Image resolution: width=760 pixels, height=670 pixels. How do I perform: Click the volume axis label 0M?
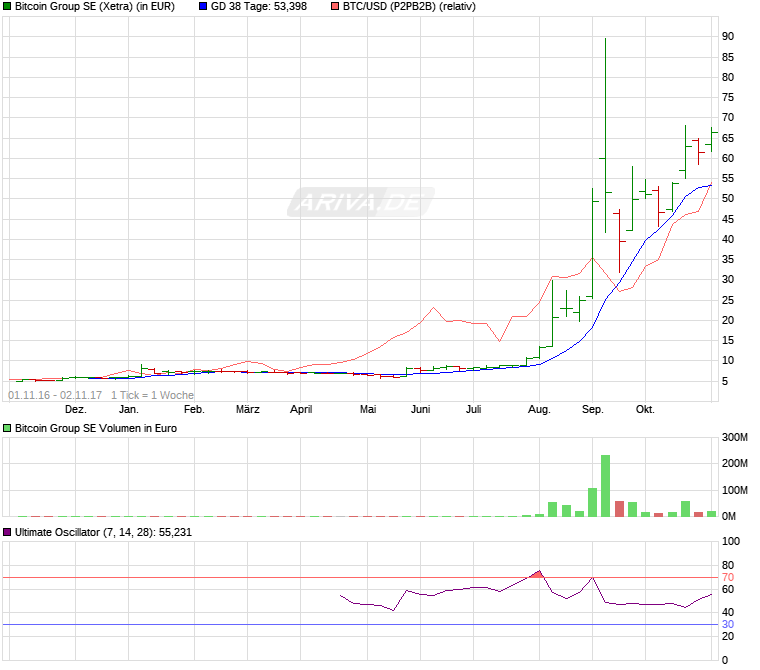(x=728, y=517)
